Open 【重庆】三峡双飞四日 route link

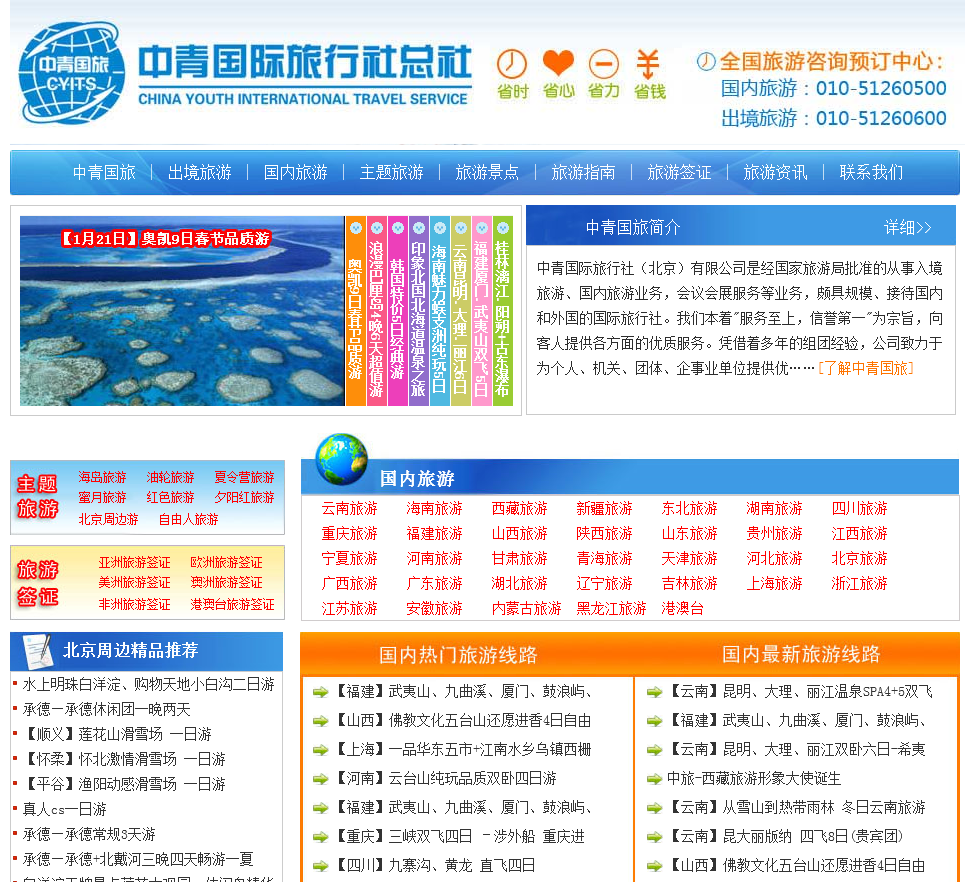point(458,837)
